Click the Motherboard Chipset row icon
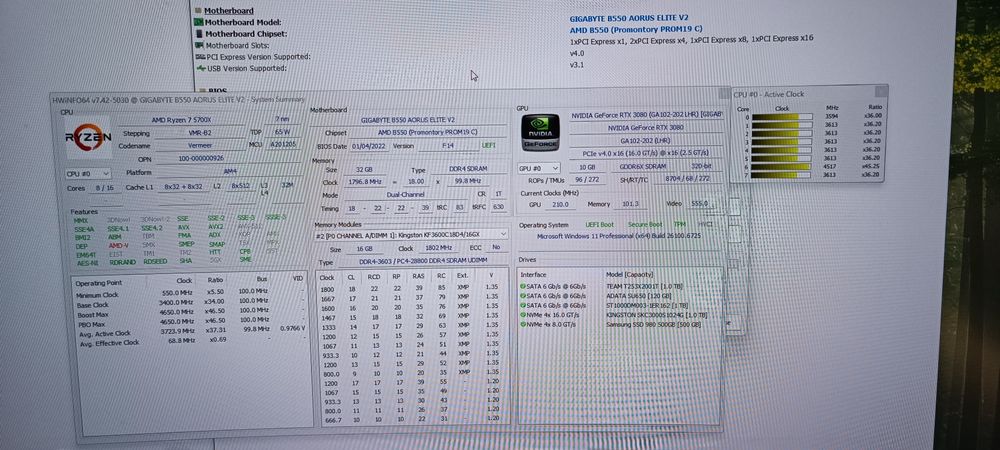This screenshot has width=1000, height=450. pyautogui.click(x=200, y=33)
